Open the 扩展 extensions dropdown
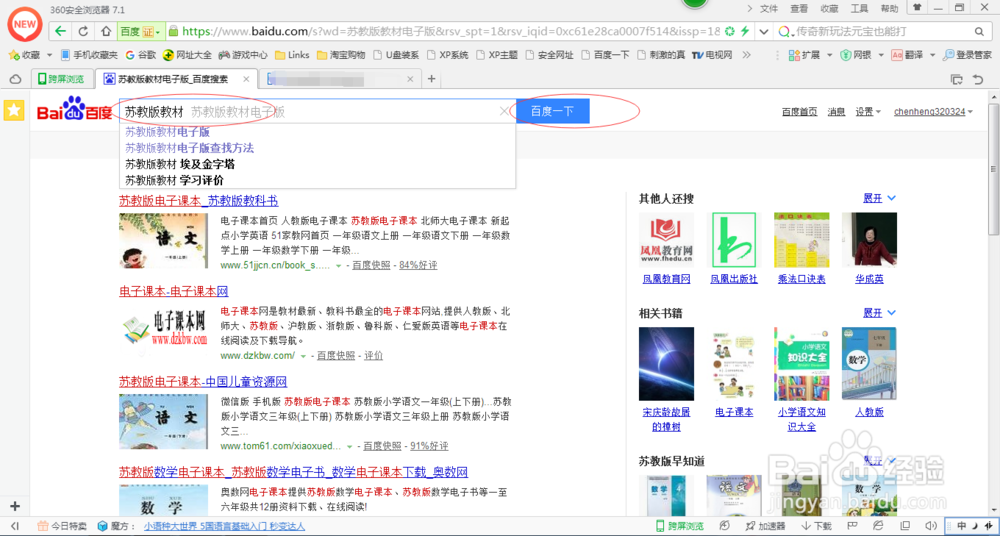This screenshot has width=1000, height=536. [811, 55]
